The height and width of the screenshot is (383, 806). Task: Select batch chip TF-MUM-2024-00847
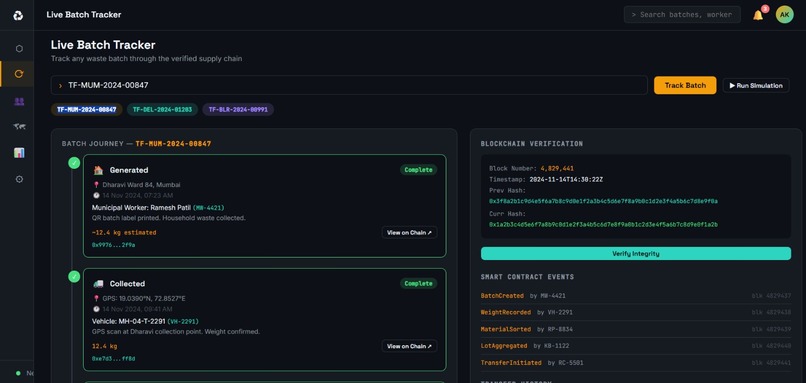pos(86,110)
